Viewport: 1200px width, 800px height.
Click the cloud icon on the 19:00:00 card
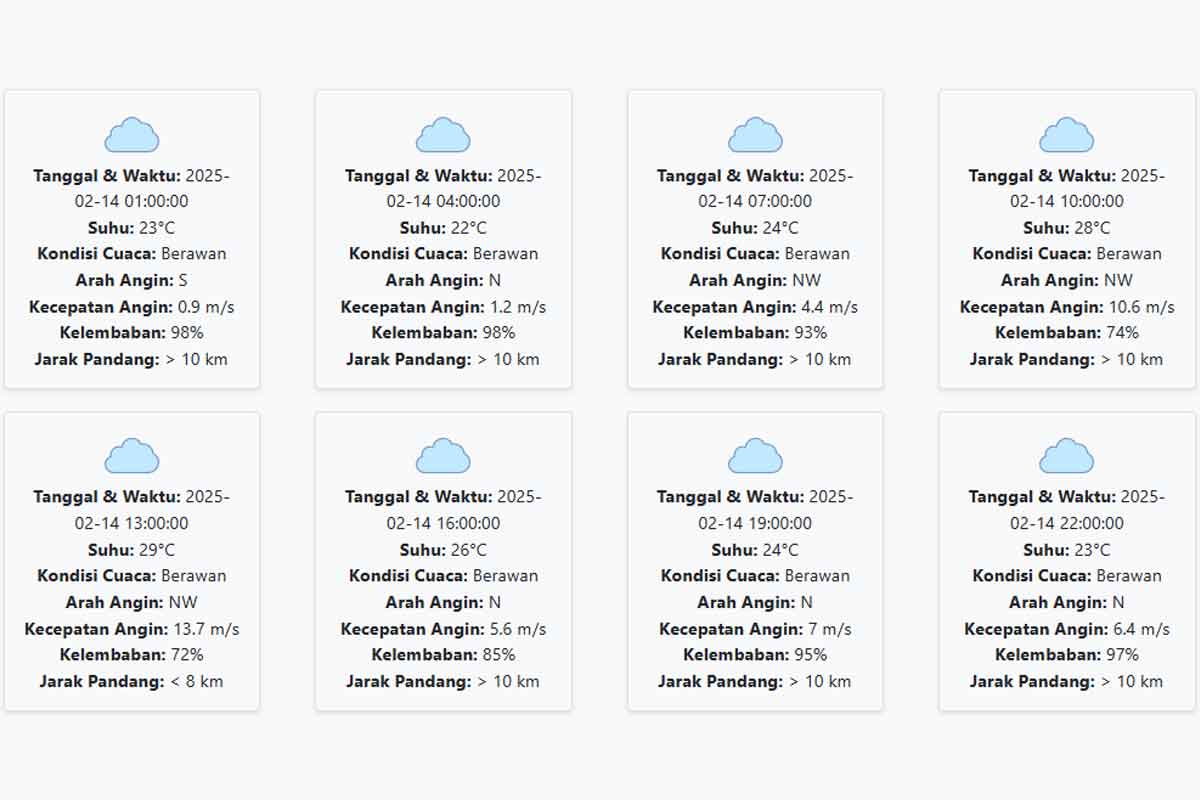755,456
